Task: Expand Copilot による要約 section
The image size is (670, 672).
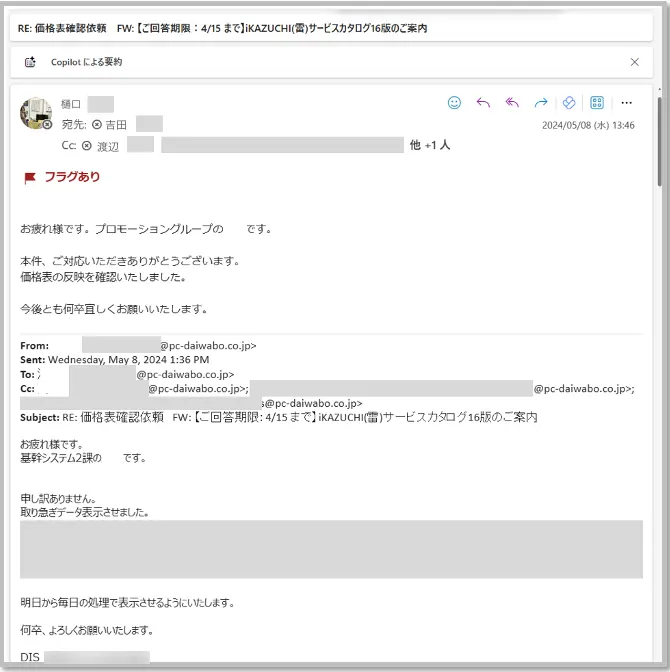Action: (x=86, y=62)
